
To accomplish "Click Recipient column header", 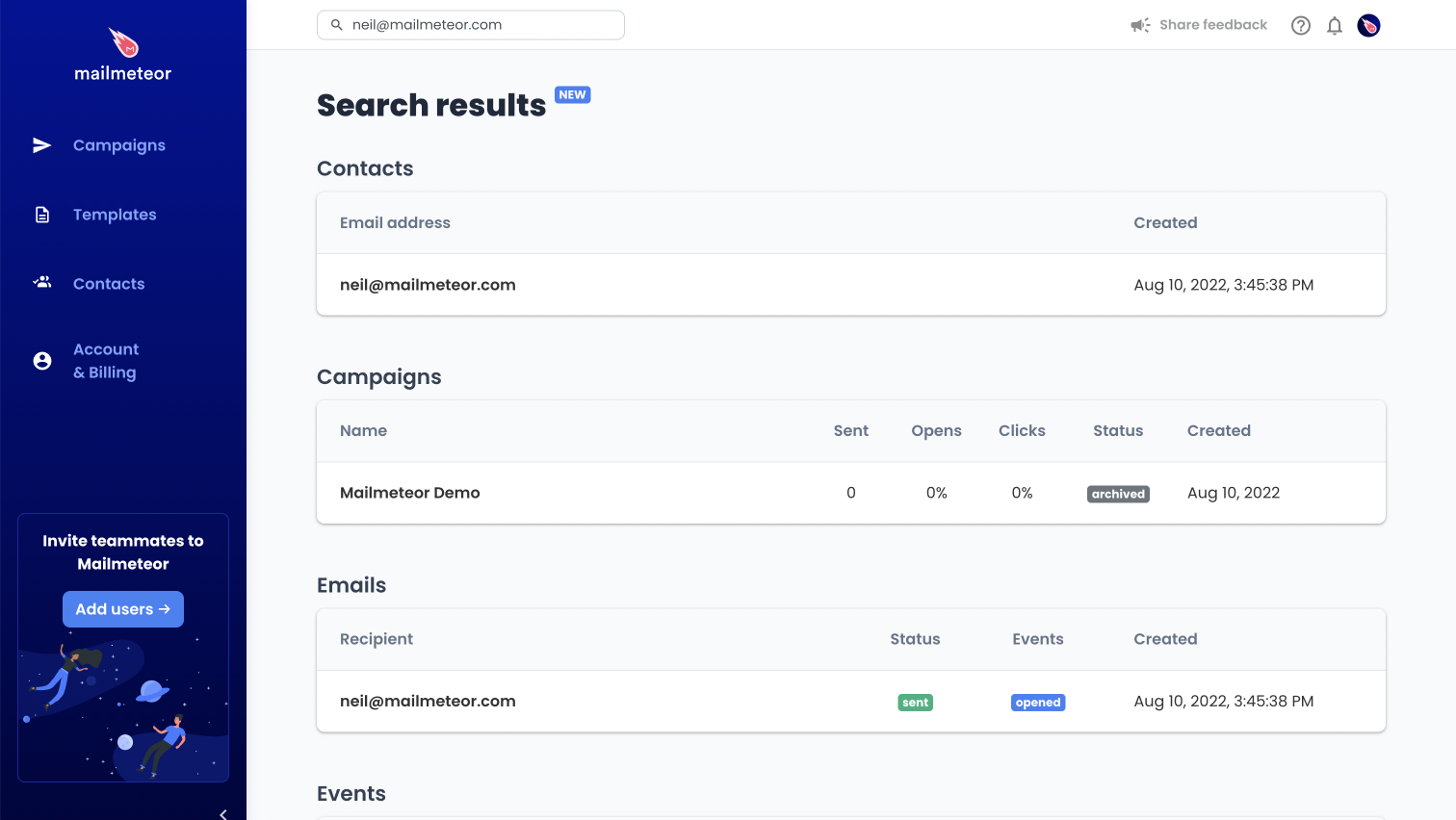I will pyautogui.click(x=377, y=639).
